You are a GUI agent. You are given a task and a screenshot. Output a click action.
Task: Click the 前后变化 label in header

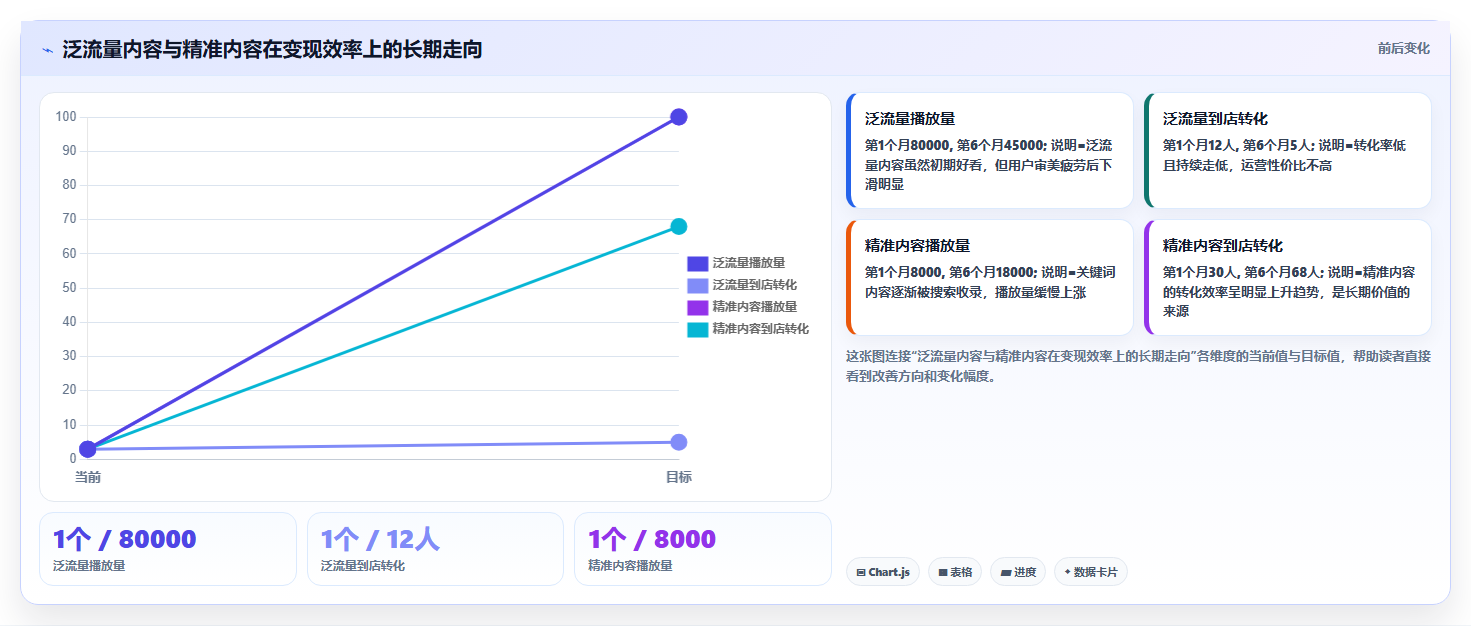tap(1403, 48)
